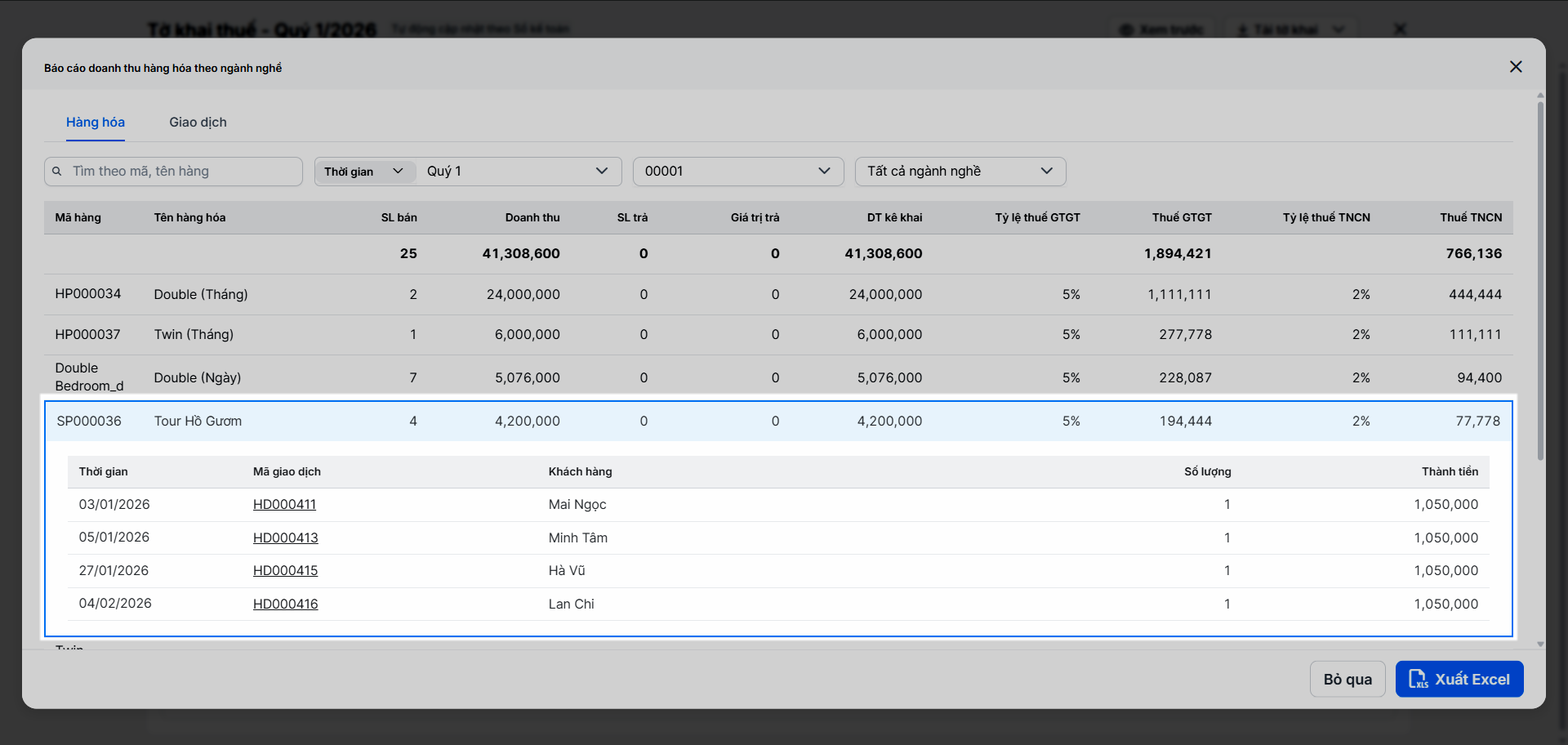Viewport: 1568px width, 745px height.
Task: Click total VAT value 1,894,421
Action: click(x=1178, y=254)
